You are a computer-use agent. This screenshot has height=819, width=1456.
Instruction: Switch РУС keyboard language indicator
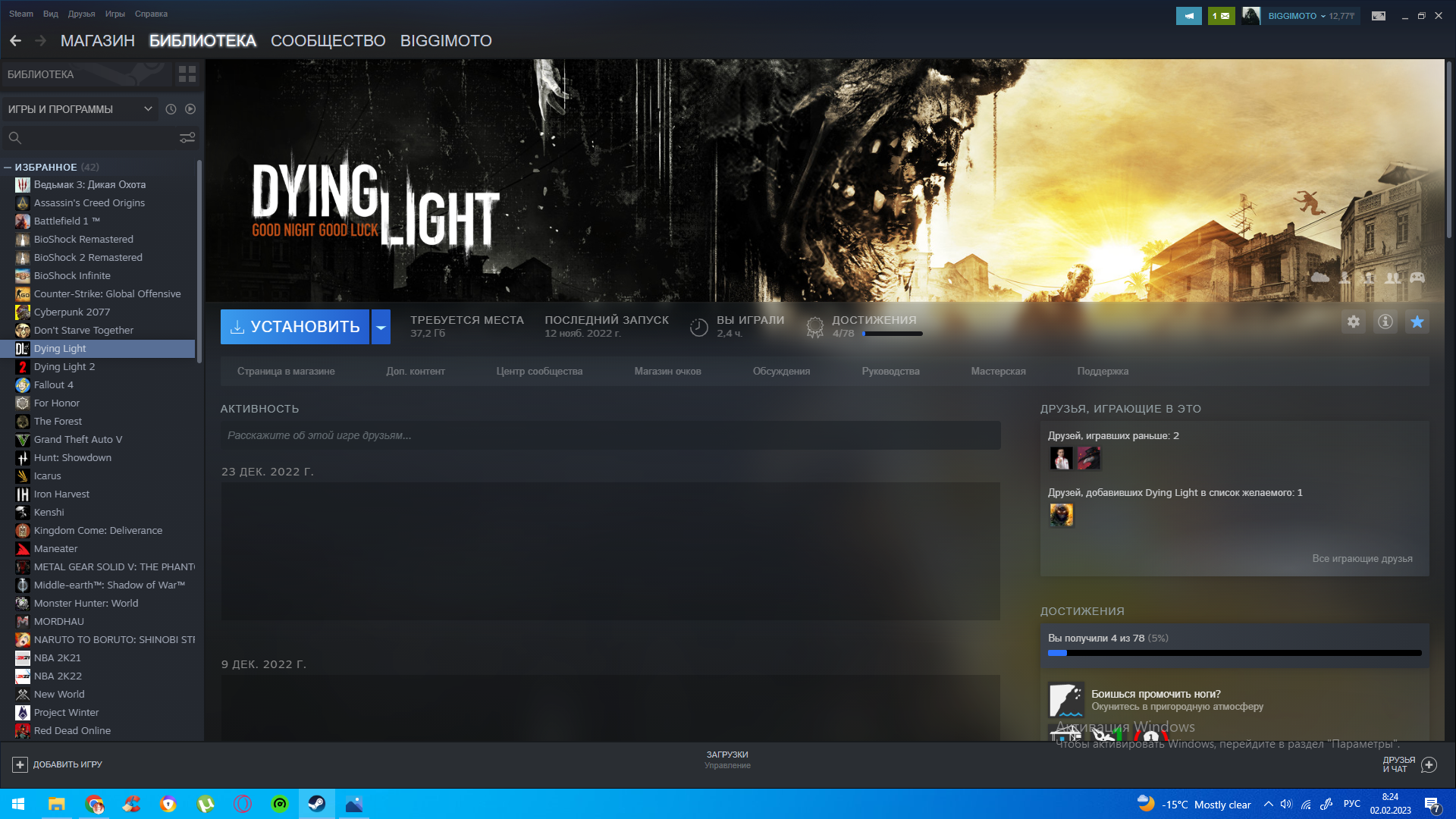(1351, 804)
